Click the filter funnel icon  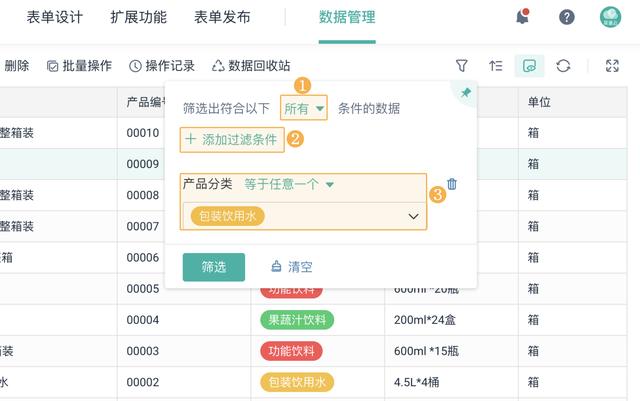tap(462, 66)
